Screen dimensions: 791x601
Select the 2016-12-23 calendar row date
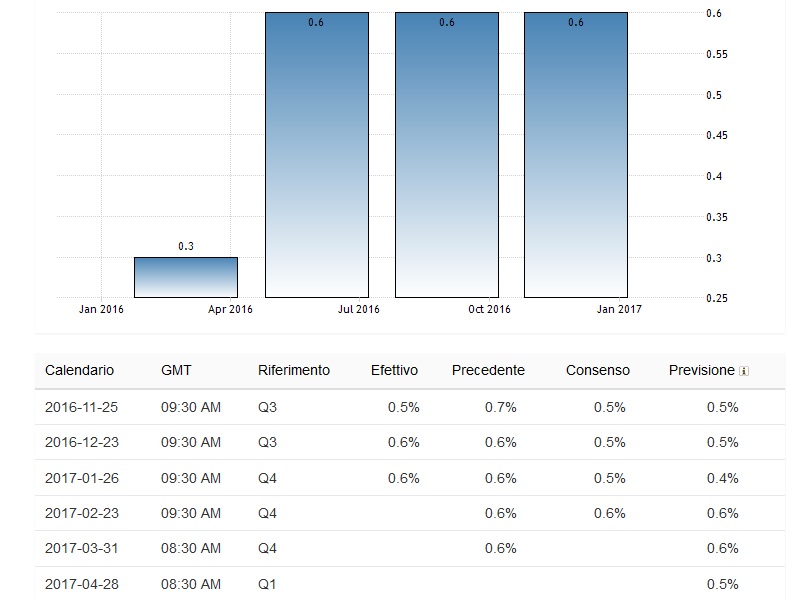pyautogui.click(x=82, y=442)
